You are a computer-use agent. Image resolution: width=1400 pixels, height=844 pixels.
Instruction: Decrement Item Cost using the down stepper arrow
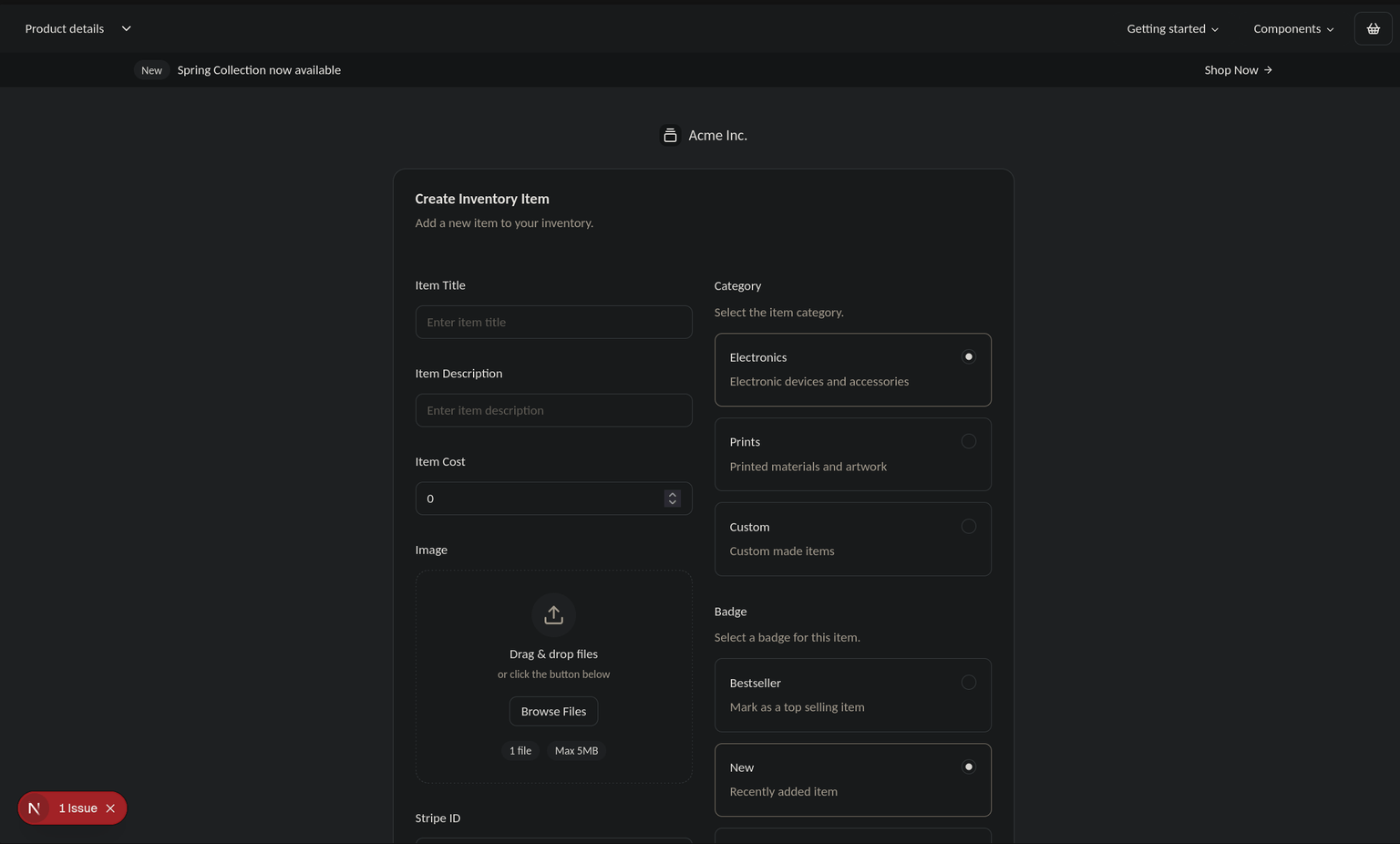(x=673, y=503)
